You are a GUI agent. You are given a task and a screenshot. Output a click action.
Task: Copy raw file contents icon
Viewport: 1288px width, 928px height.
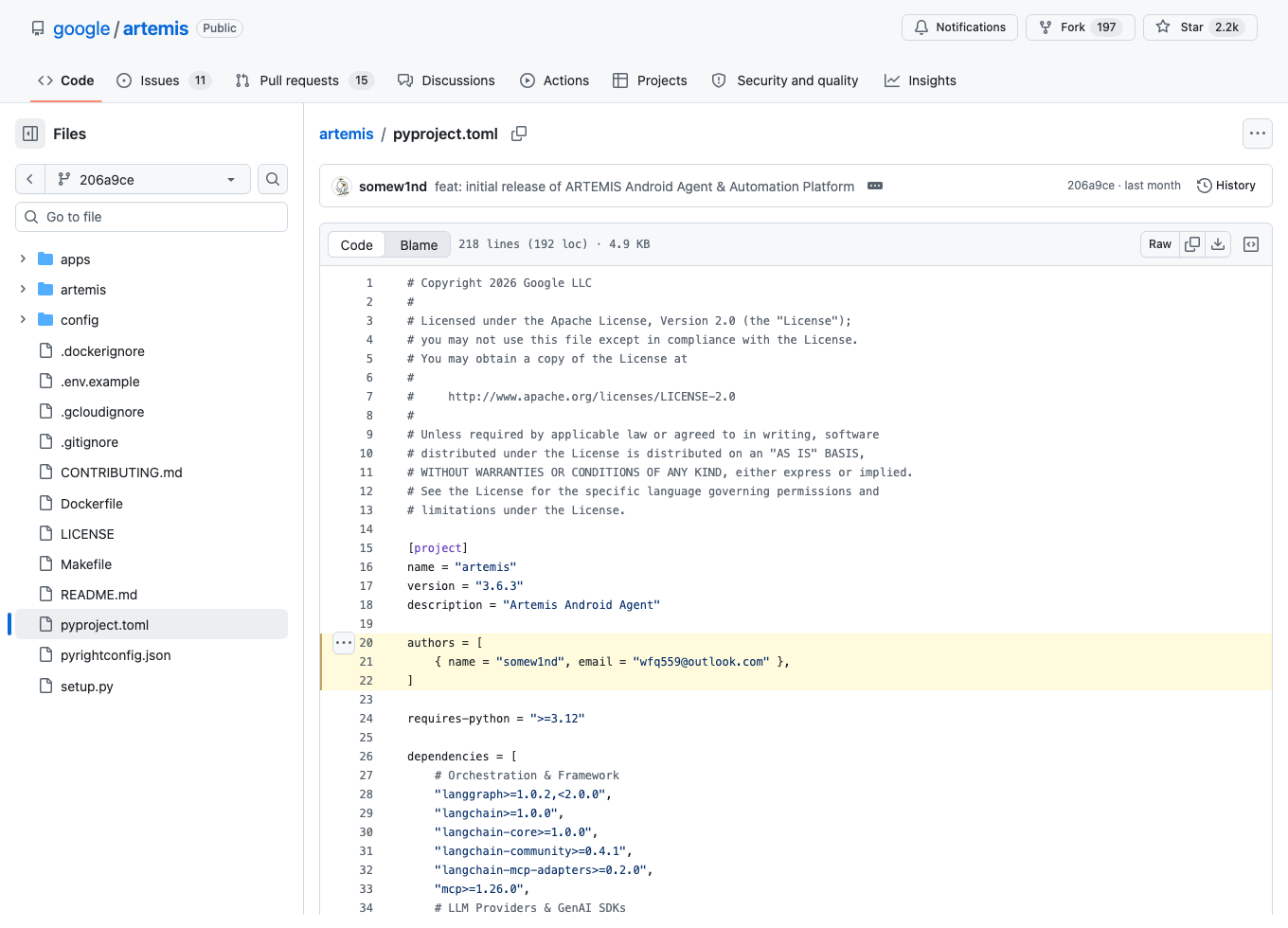[x=1192, y=244]
